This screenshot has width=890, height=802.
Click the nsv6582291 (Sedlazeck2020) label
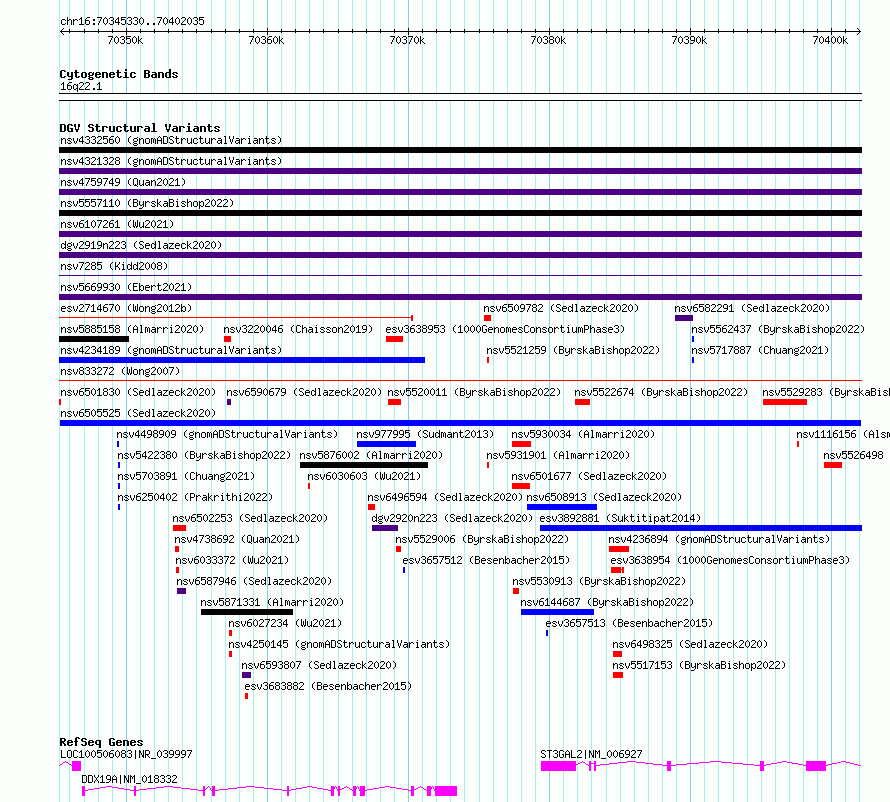point(752,308)
